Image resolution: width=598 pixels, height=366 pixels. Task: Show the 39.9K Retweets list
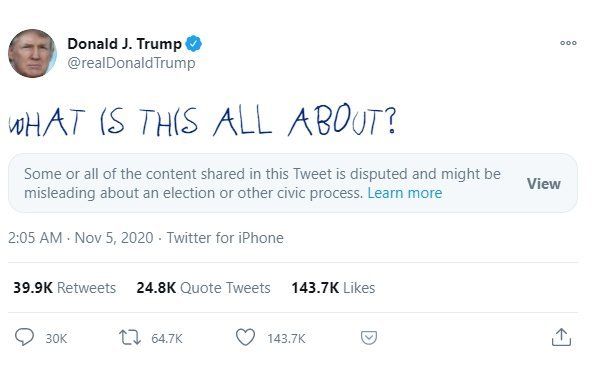pyautogui.click(x=64, y=288)
